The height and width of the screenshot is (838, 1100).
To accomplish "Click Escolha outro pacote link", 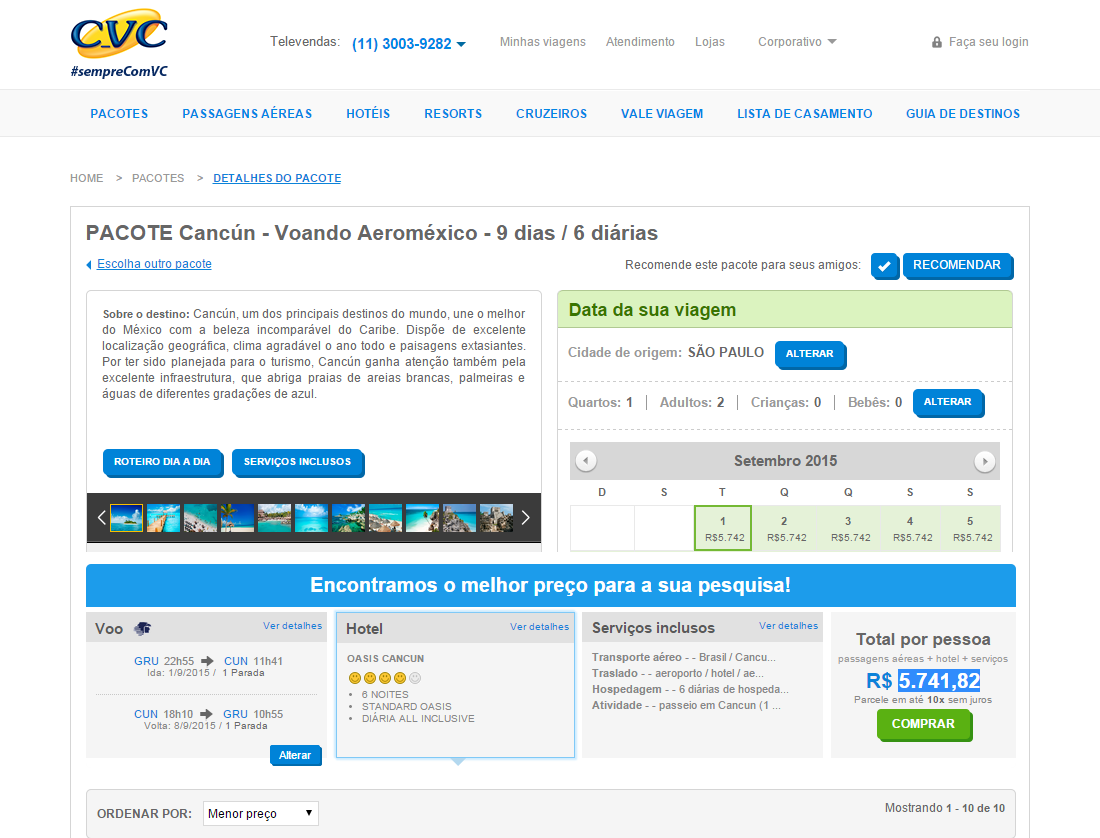I will coord(154,264).
